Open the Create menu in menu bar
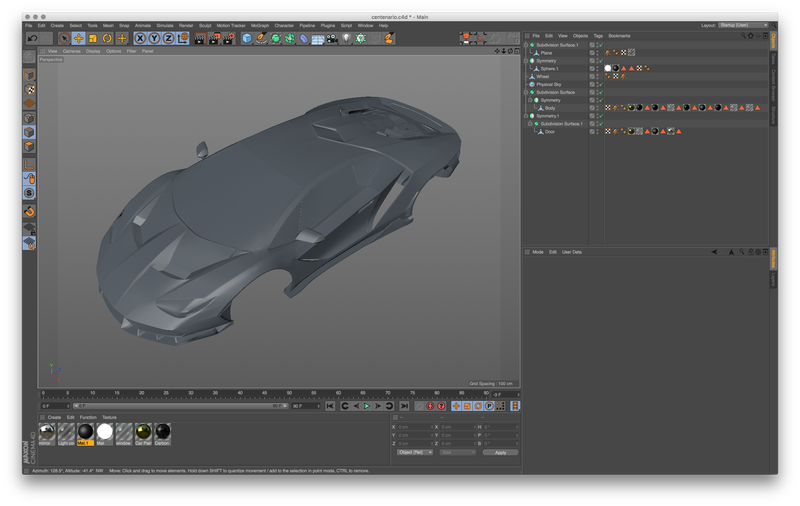This screenshot has height=506, width=800. coord(57,26)
